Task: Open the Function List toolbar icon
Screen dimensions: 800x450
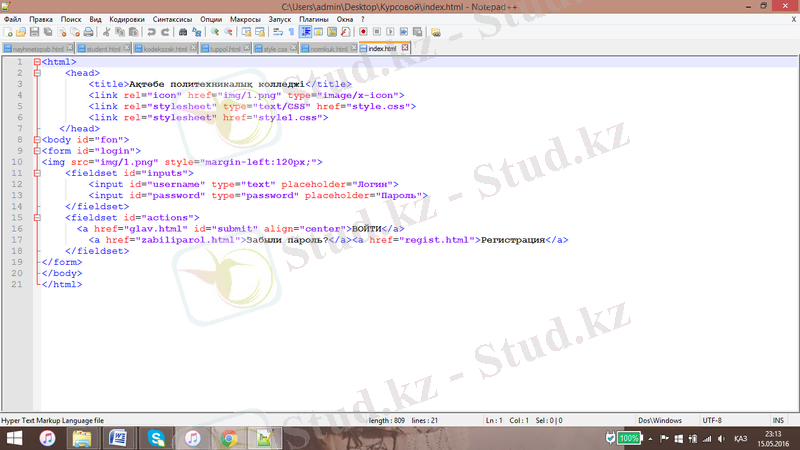Action: coord(345,32)
